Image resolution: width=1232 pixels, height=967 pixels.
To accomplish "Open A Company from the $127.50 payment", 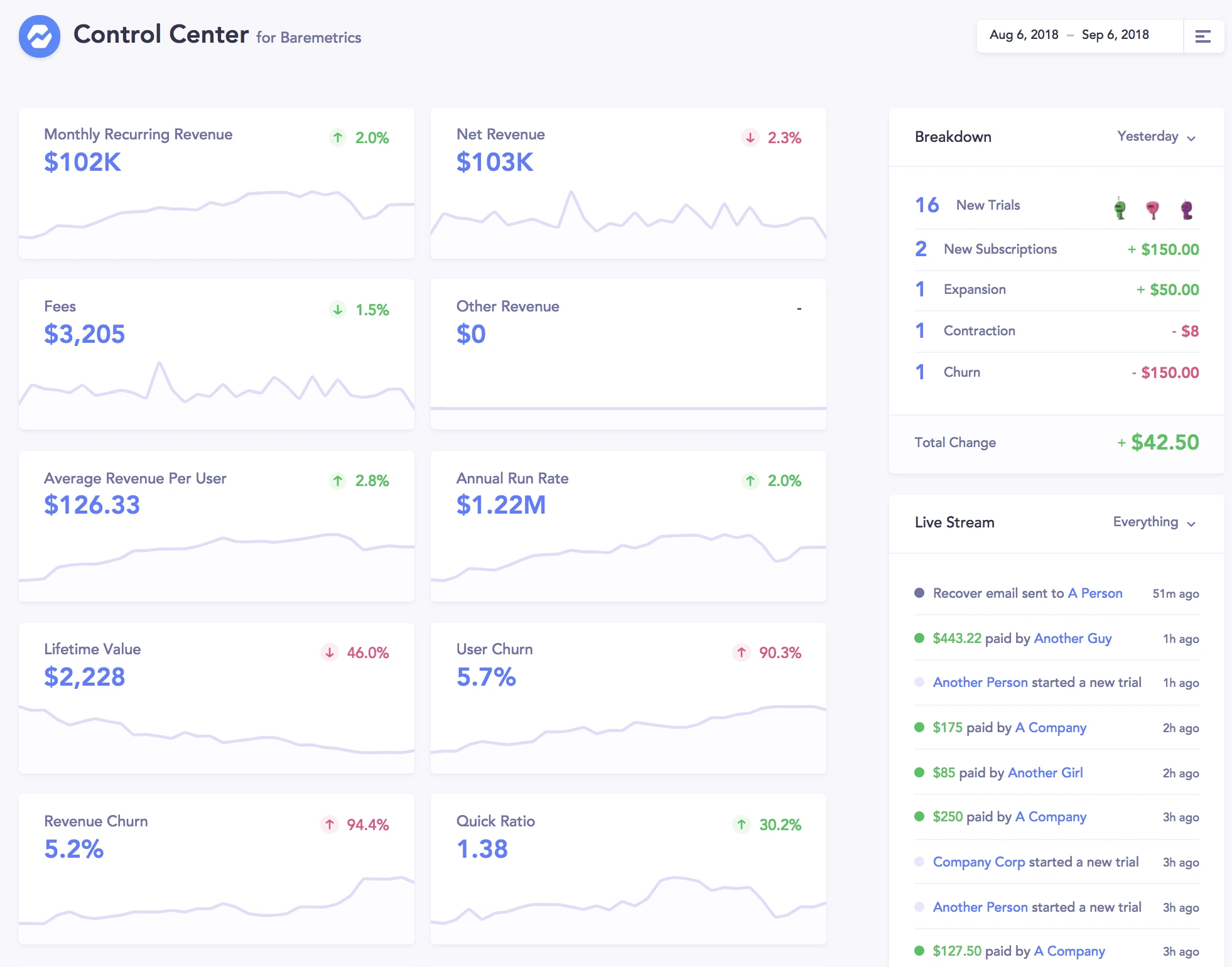I will 1070,951.
